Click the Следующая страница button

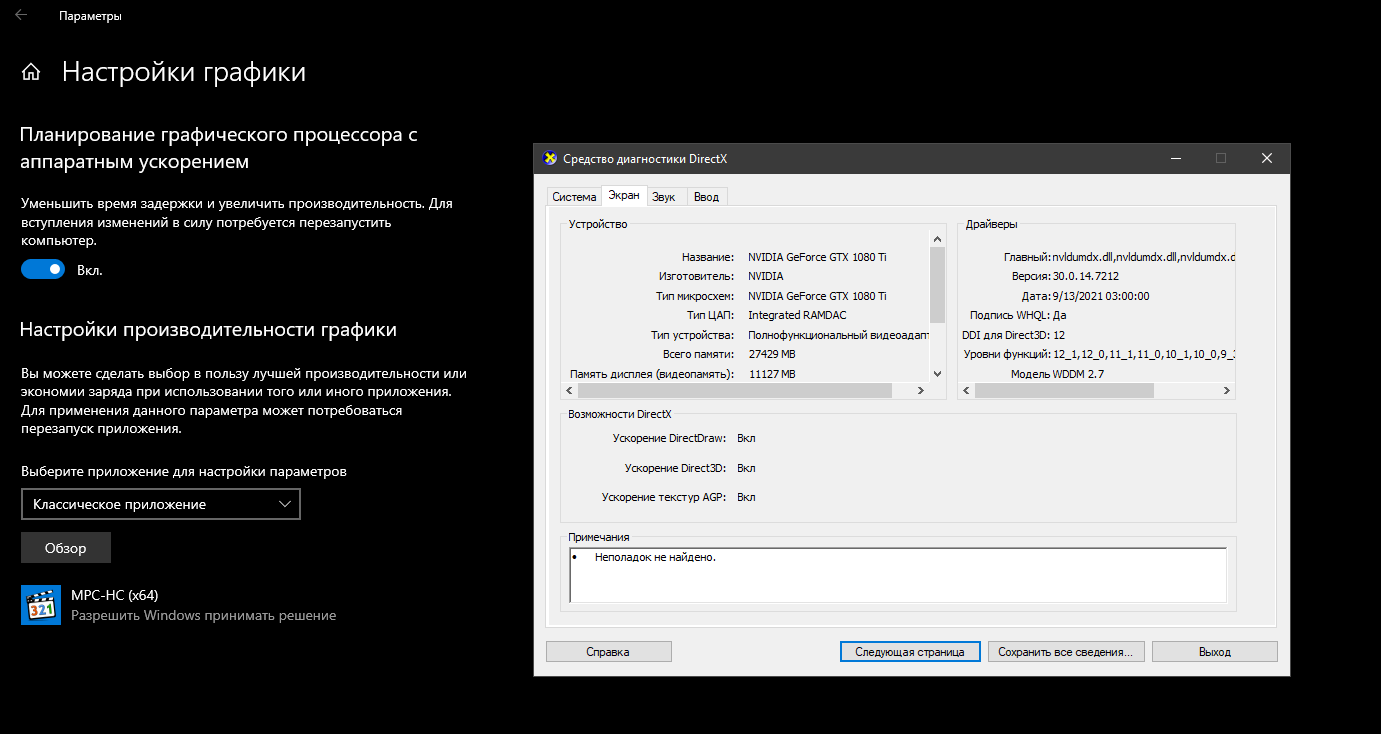(910, 652)
